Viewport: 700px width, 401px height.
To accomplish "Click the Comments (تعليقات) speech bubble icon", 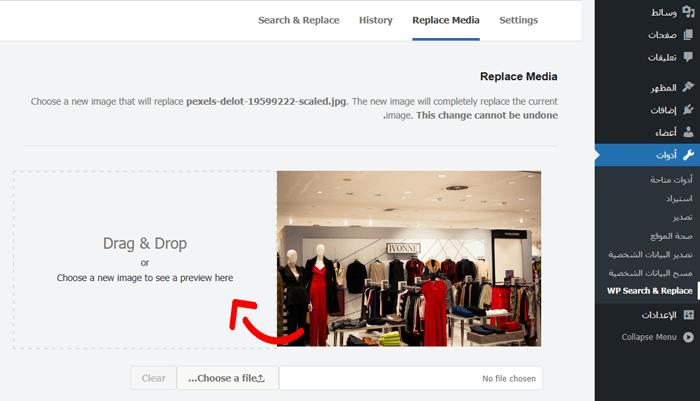I will (688, 57).
